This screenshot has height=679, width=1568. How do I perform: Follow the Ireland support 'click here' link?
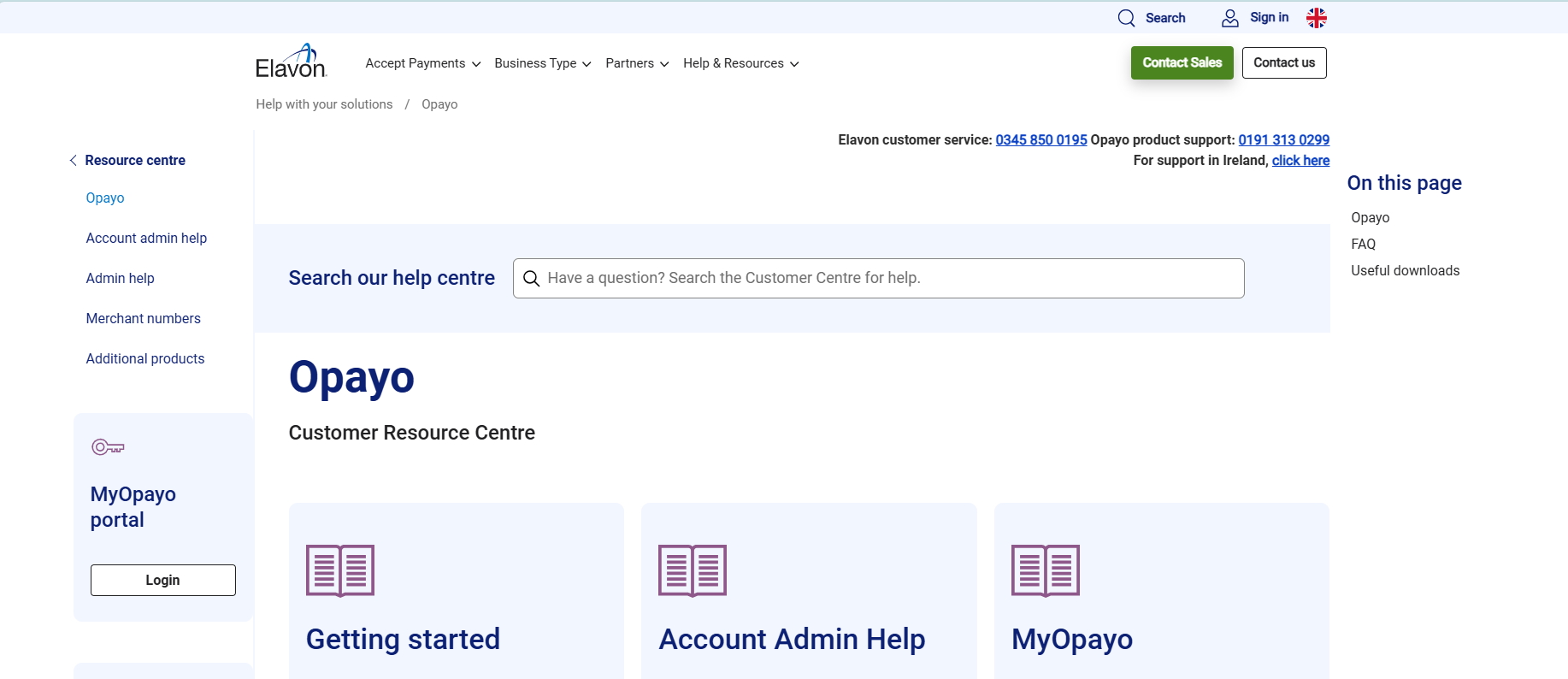[x=1300, y=161]
